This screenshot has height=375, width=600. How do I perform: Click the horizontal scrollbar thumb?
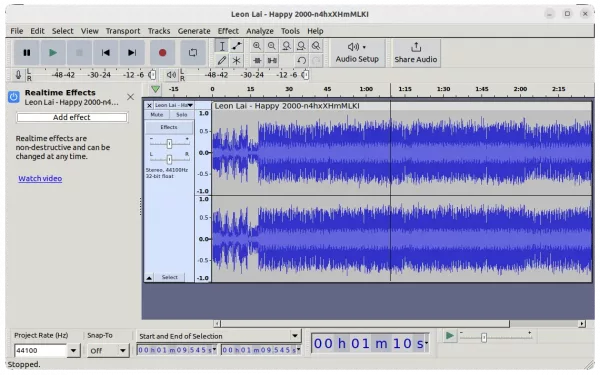[365, 324]
